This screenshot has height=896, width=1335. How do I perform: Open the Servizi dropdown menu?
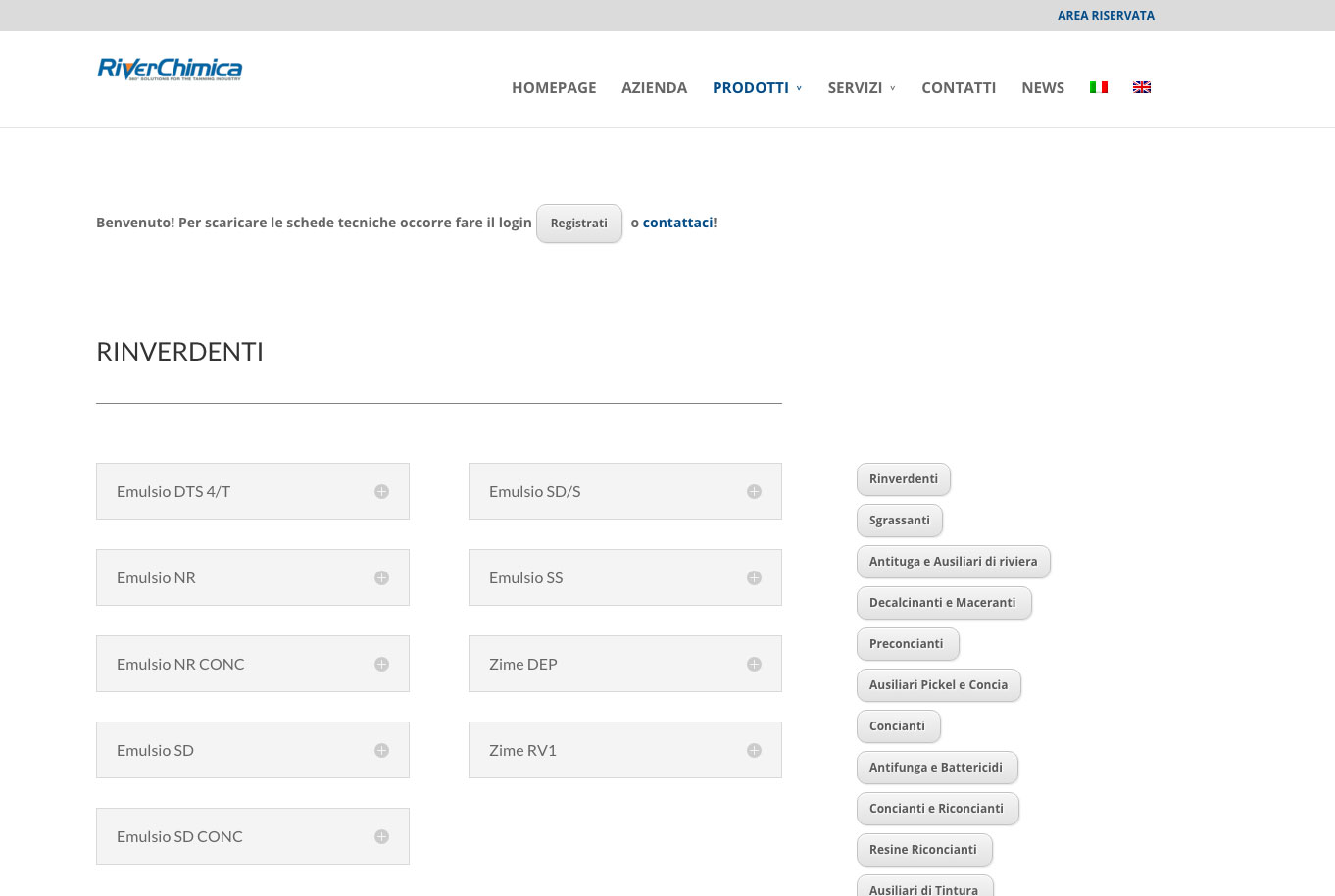pos(862,88)
